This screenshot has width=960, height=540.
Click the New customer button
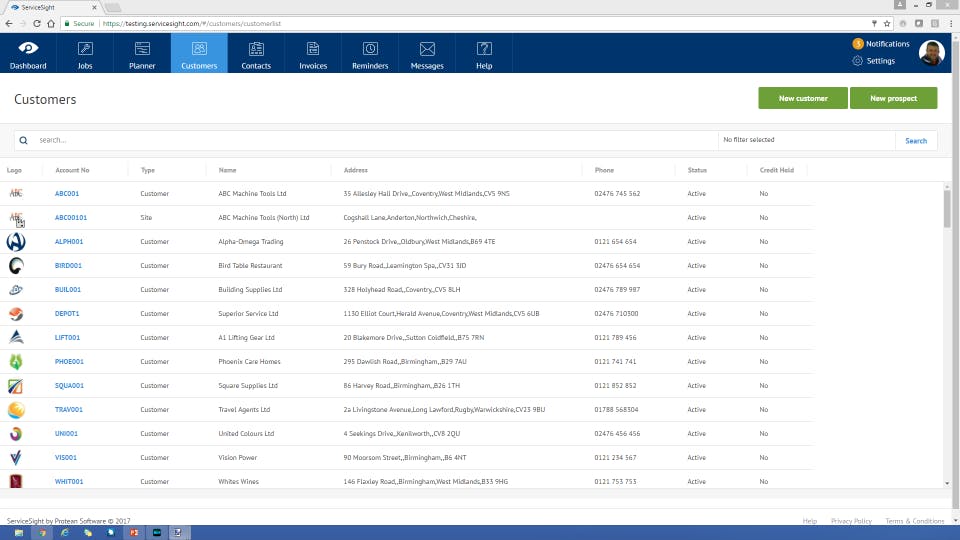803,98
